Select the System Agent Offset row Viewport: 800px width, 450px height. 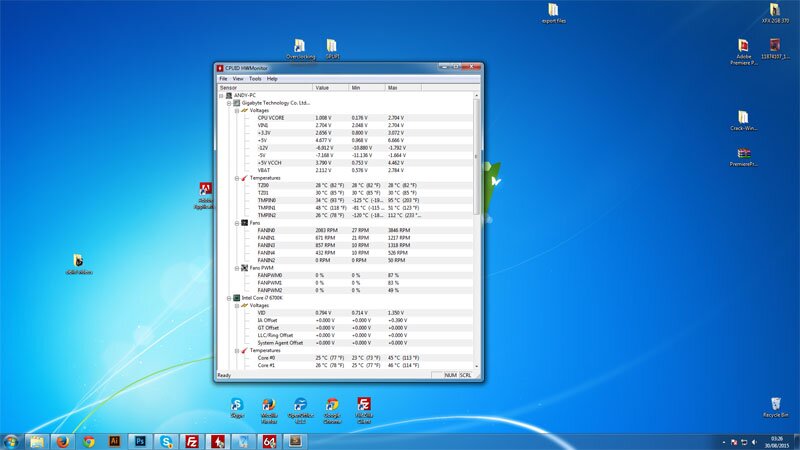click(x=345, y=343)
